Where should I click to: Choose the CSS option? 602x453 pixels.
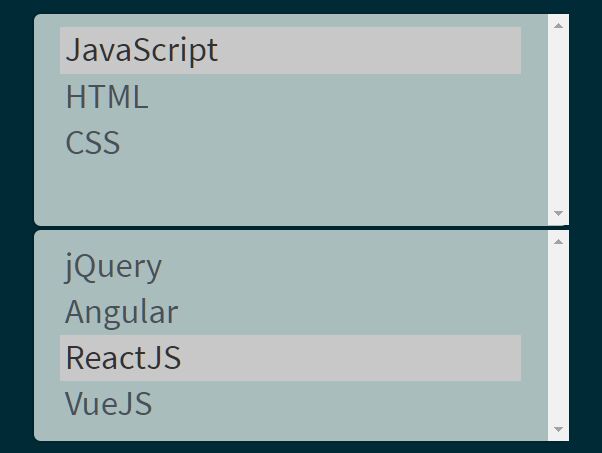coord(290,143)
